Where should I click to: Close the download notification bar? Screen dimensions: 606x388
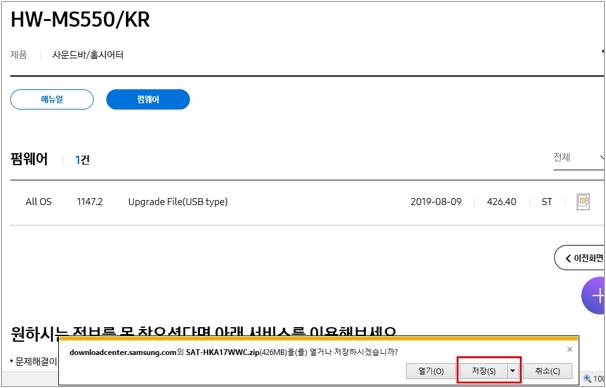(570, 349)
